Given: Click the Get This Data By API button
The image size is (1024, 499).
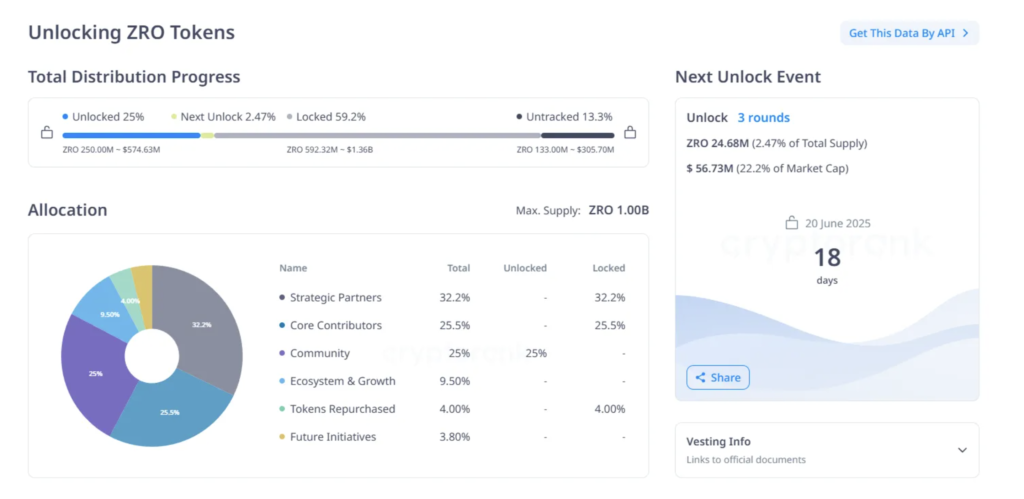Looking at the screenshot, I should point(909,33).
